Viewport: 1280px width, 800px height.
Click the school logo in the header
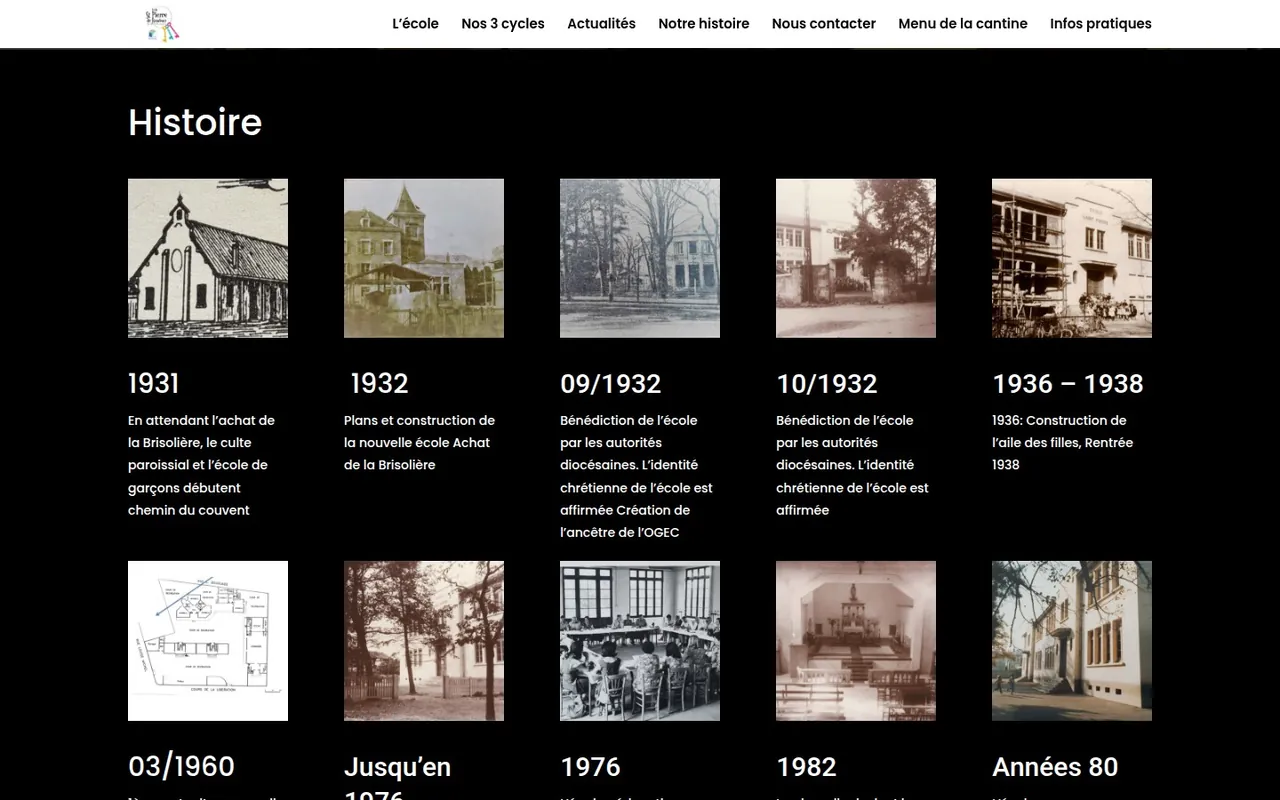pos(163,23)
